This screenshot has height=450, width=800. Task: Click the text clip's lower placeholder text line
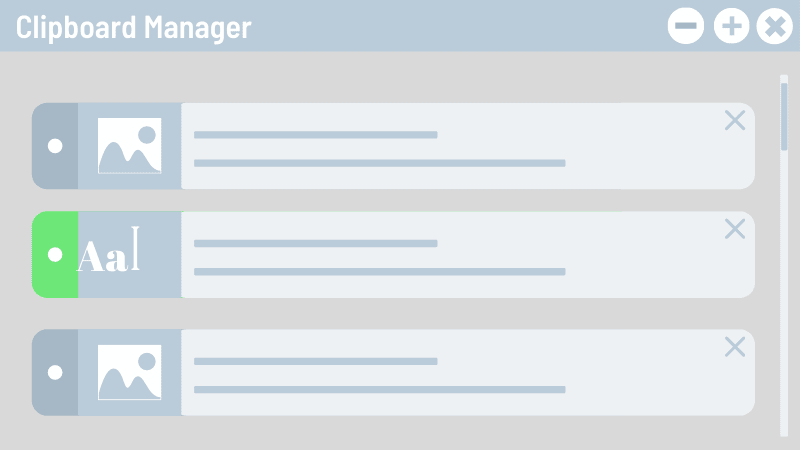pyautogui.click(x=380, y=271)
